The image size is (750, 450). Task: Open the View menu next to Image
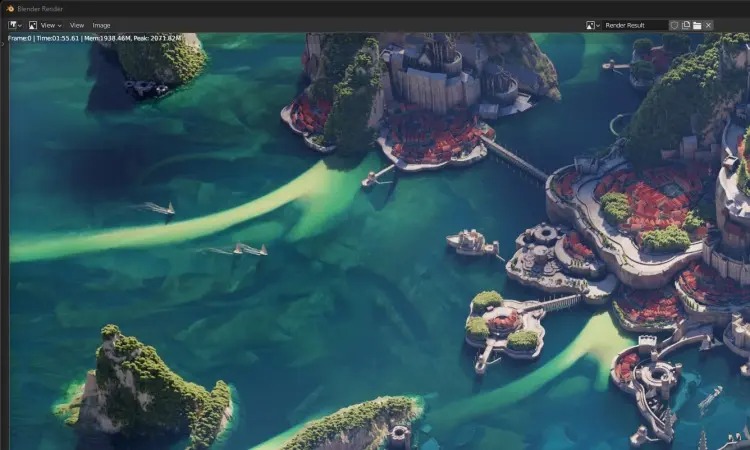77,25
